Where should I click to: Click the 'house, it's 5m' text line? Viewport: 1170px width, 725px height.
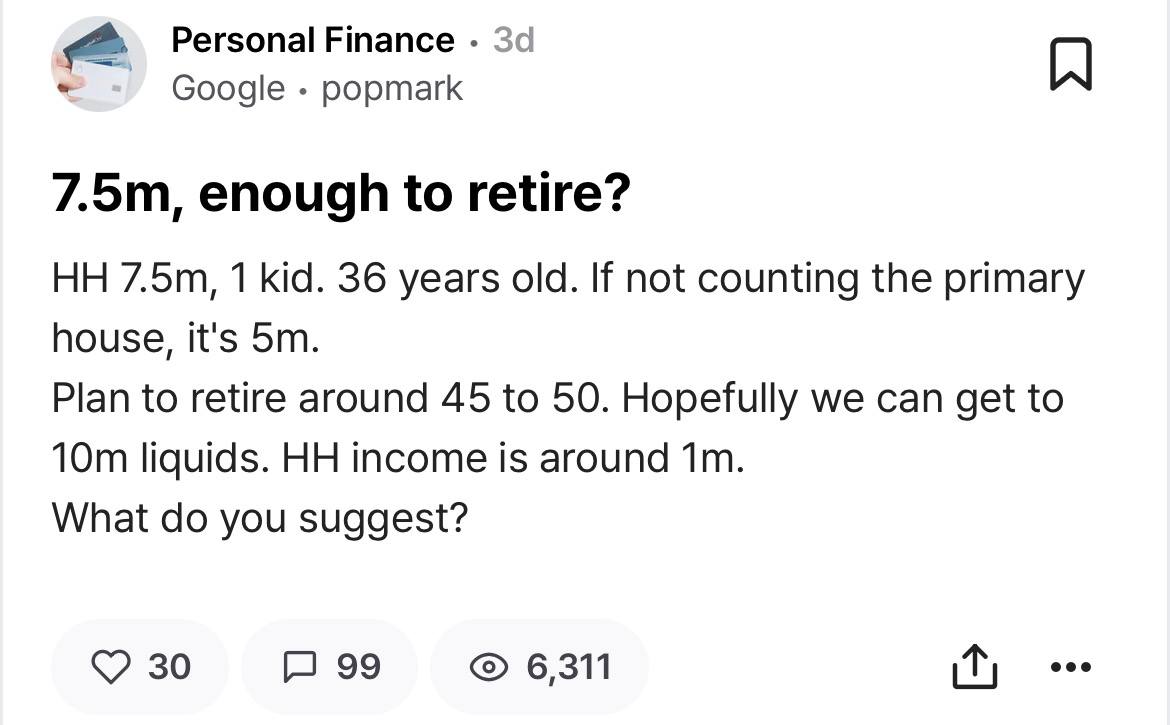pos(185,339)
